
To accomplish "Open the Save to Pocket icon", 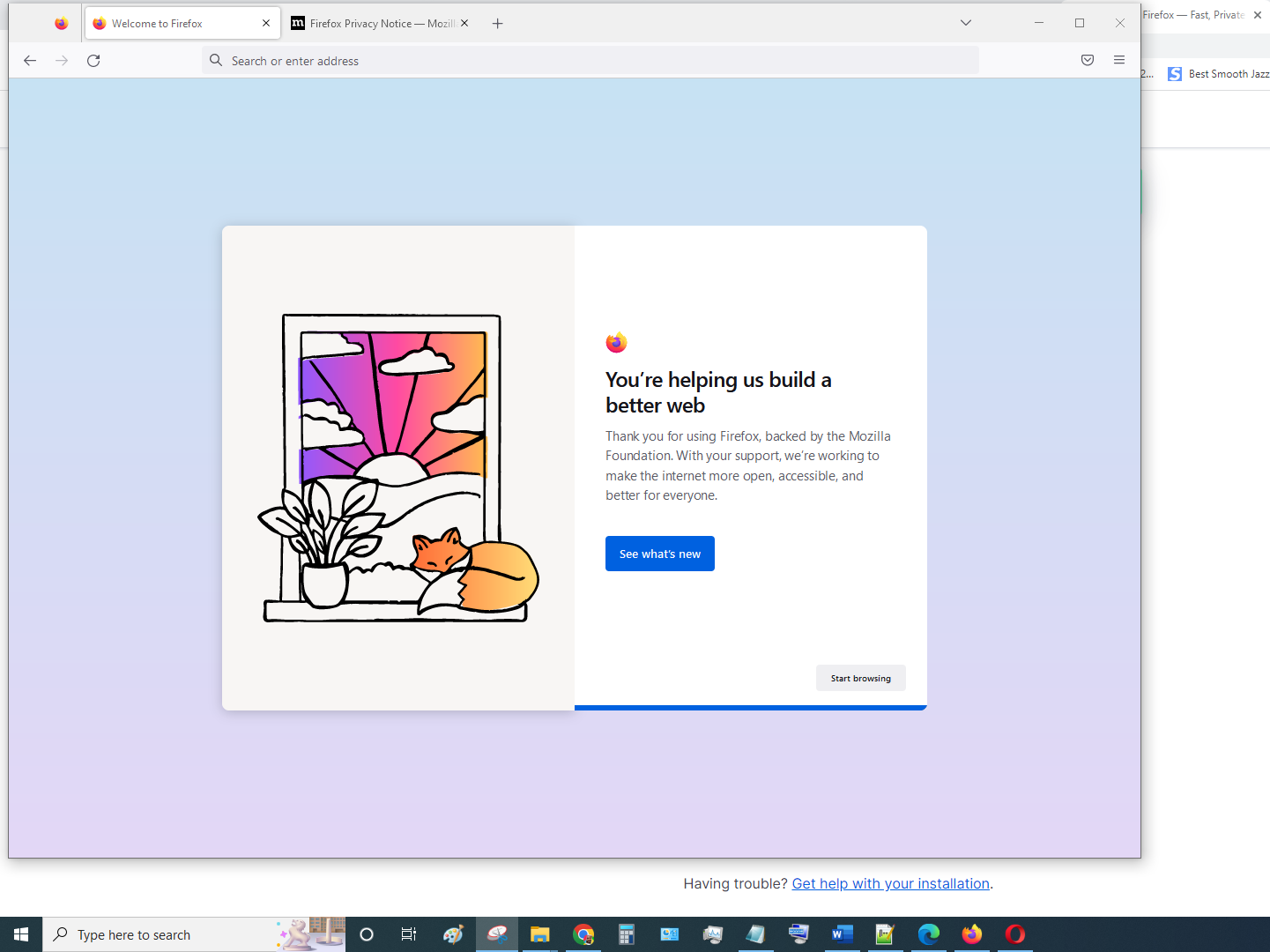I will (1088, 61).
